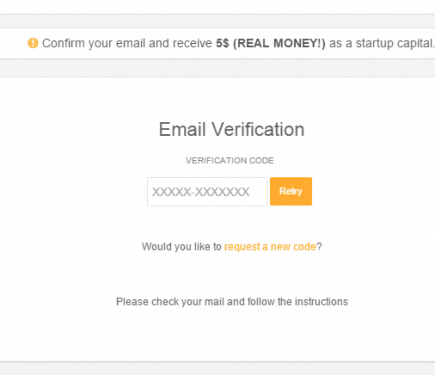Open the 'request a new code' link

click(270, 247)
